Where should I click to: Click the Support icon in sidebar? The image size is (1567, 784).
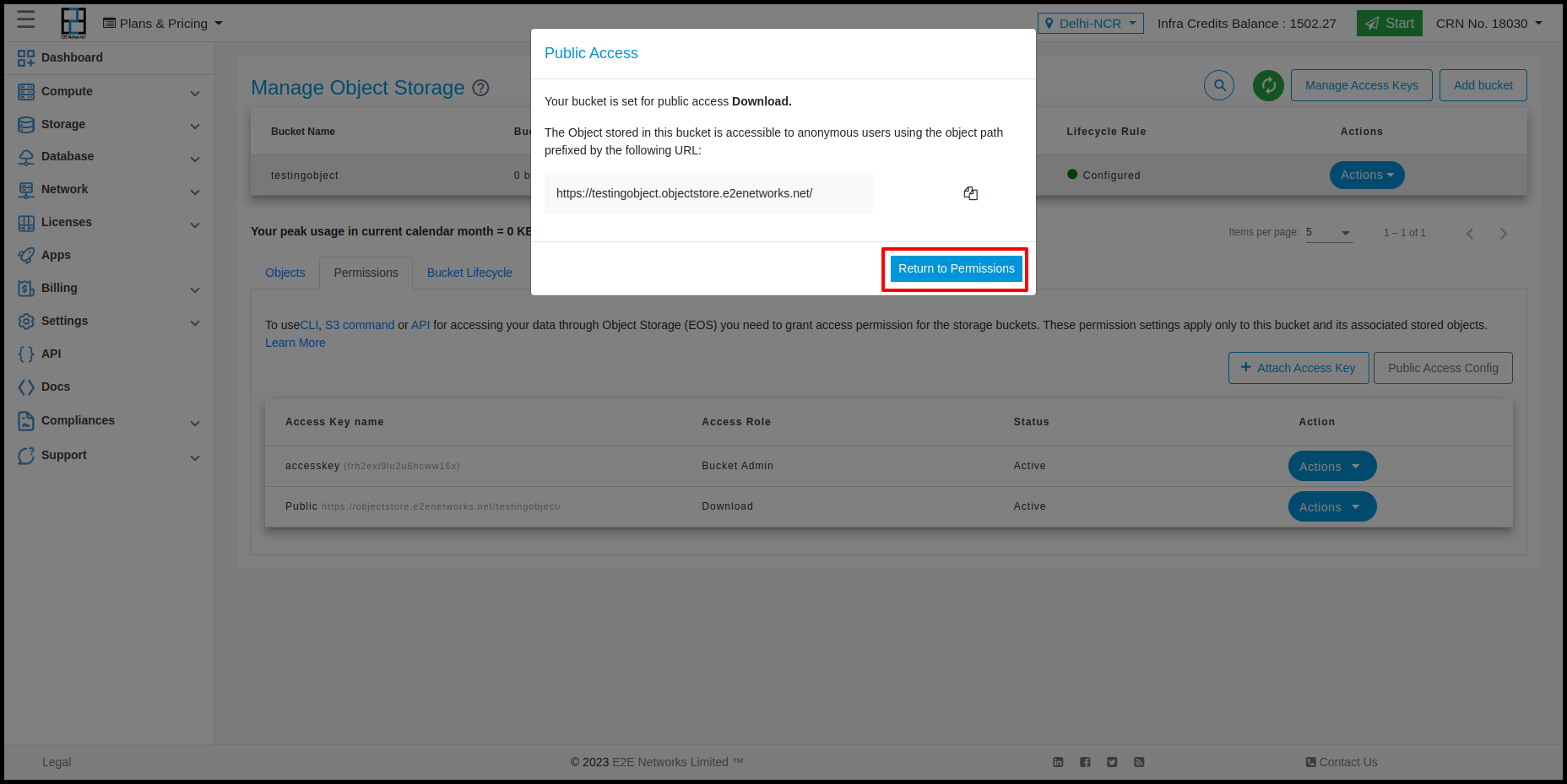click(26, 456)
